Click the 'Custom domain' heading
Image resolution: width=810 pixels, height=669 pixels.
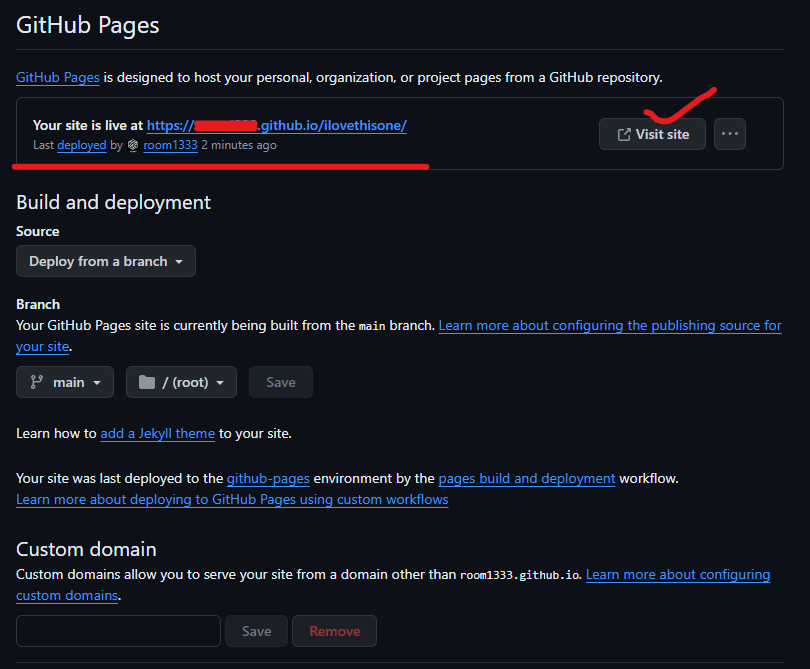click(86, 549)
